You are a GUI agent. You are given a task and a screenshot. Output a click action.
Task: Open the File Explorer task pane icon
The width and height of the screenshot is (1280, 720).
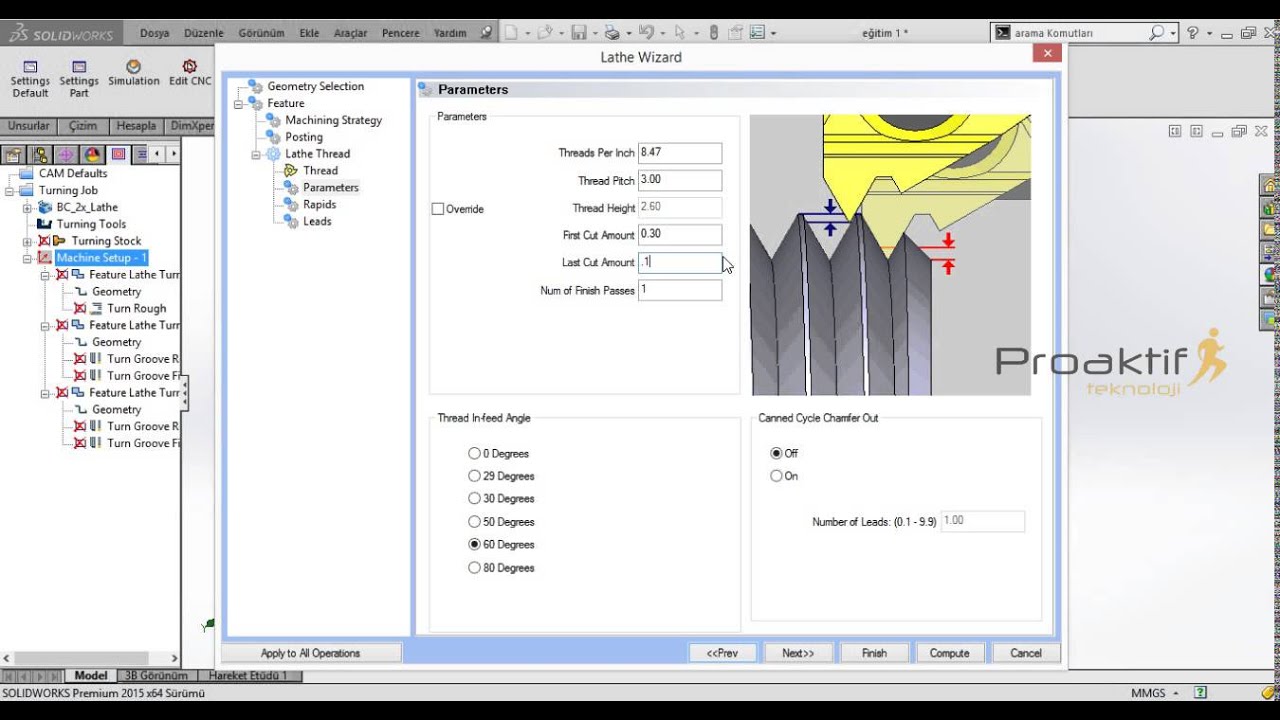(x=1270, y=230)
